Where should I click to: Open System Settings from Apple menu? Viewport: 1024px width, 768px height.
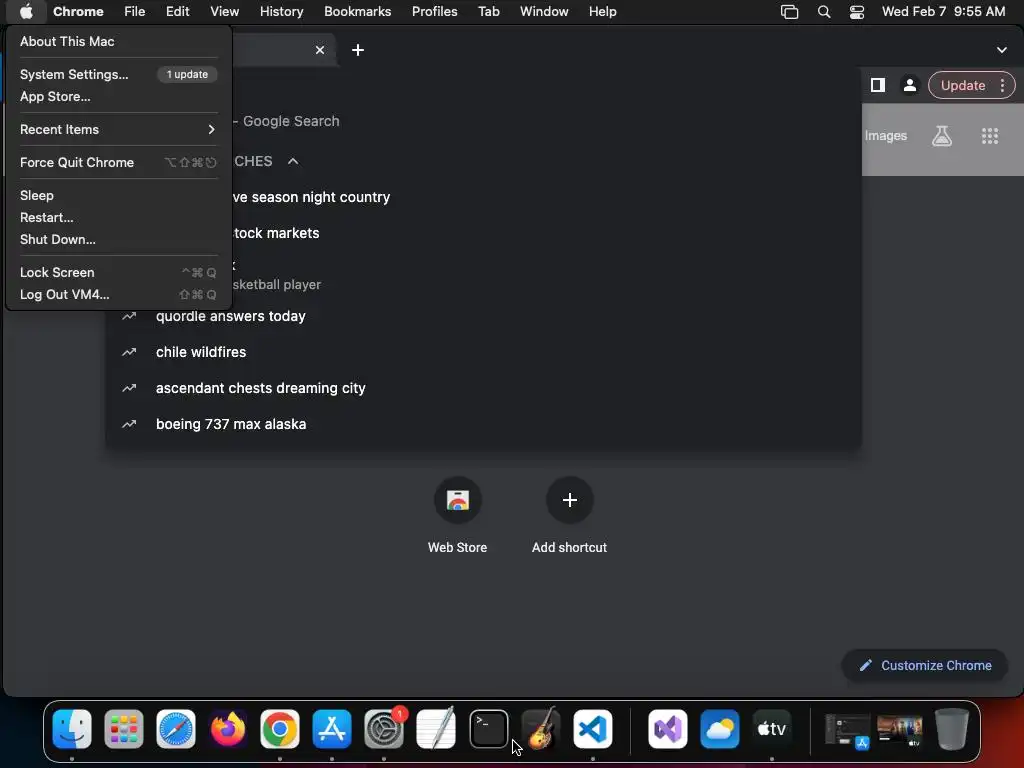coord(118,74)
